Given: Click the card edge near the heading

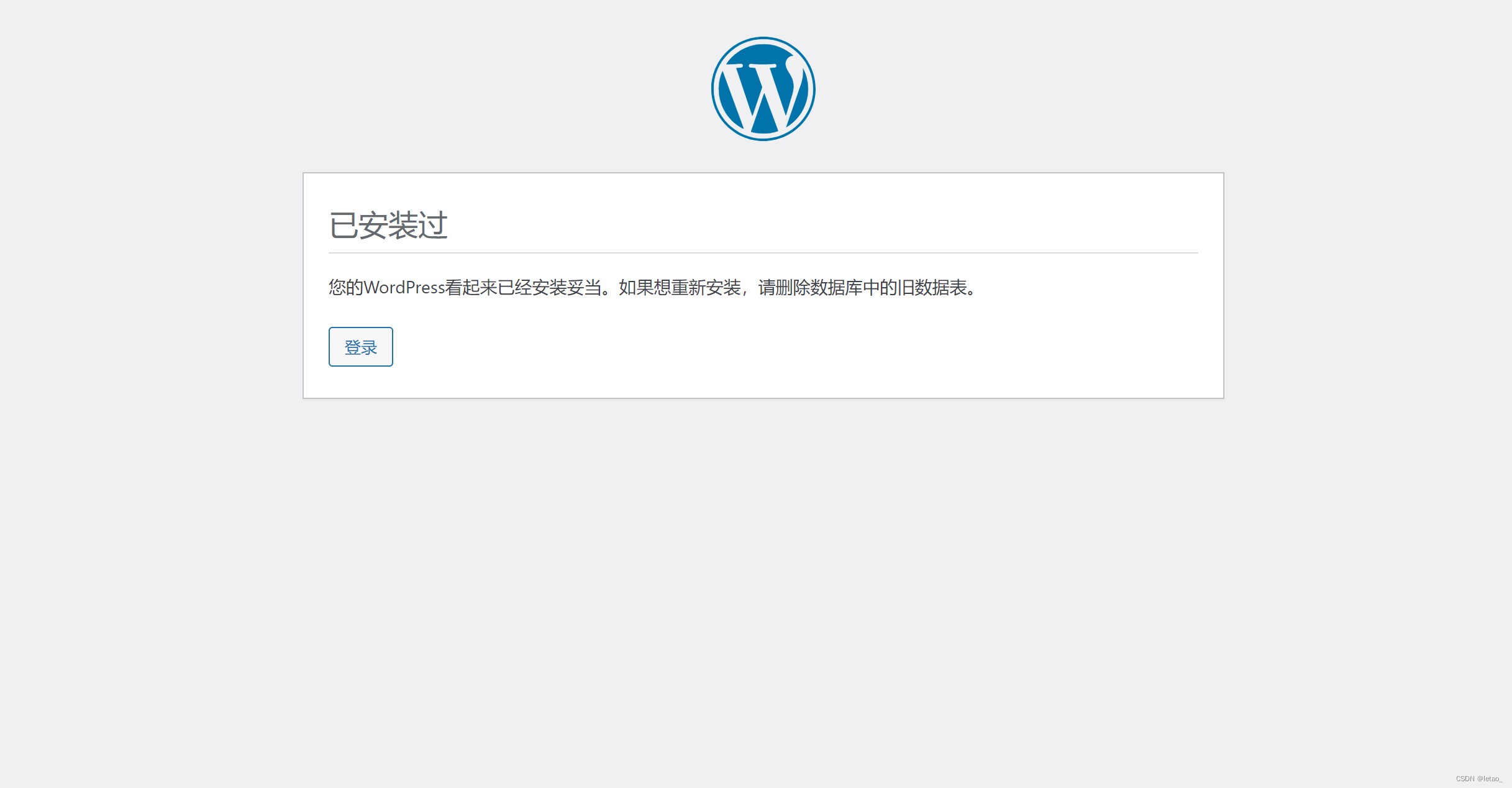Looking at the screenshot, I should (x=304, y=226).
